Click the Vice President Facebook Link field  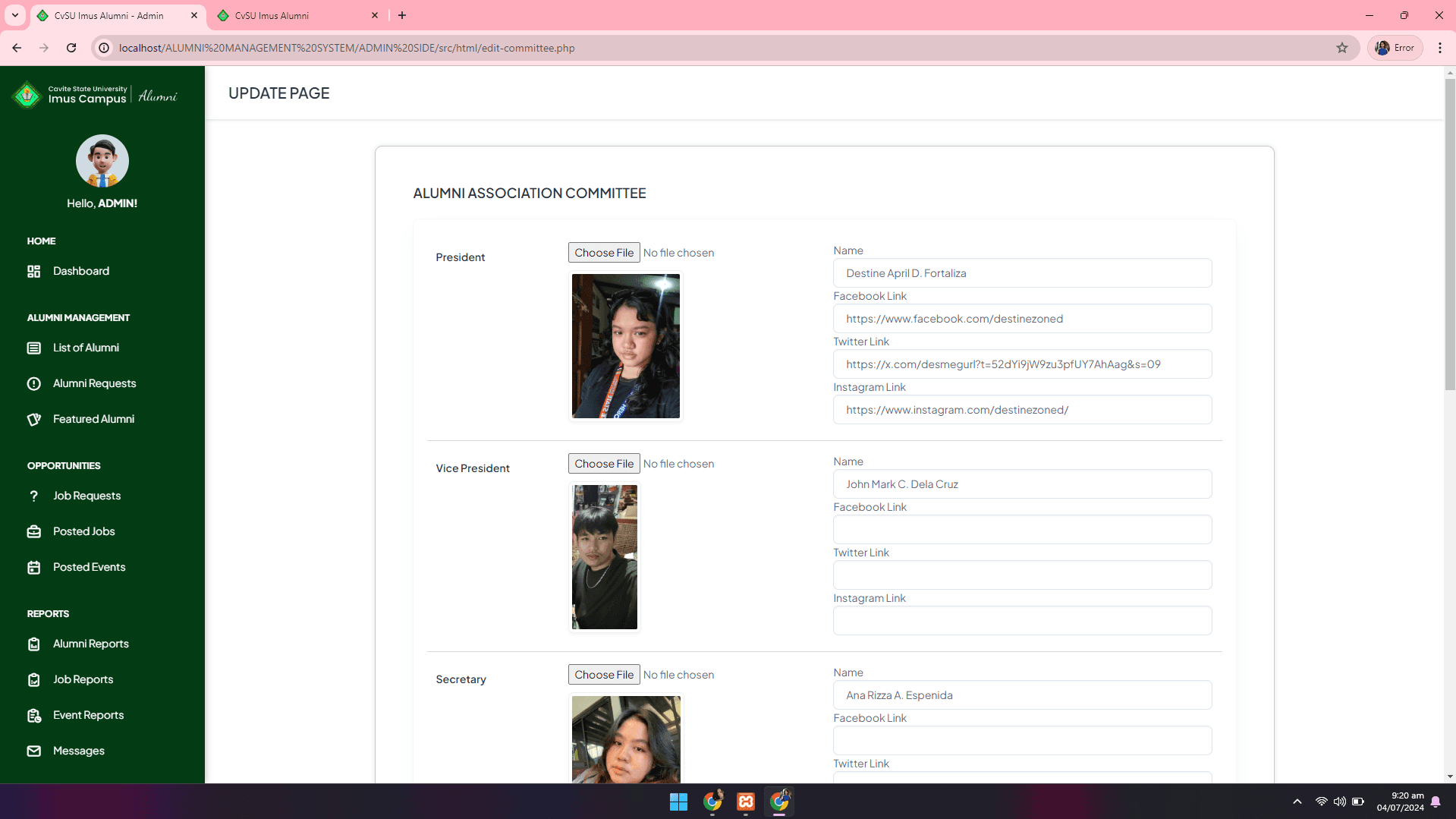1022,530
